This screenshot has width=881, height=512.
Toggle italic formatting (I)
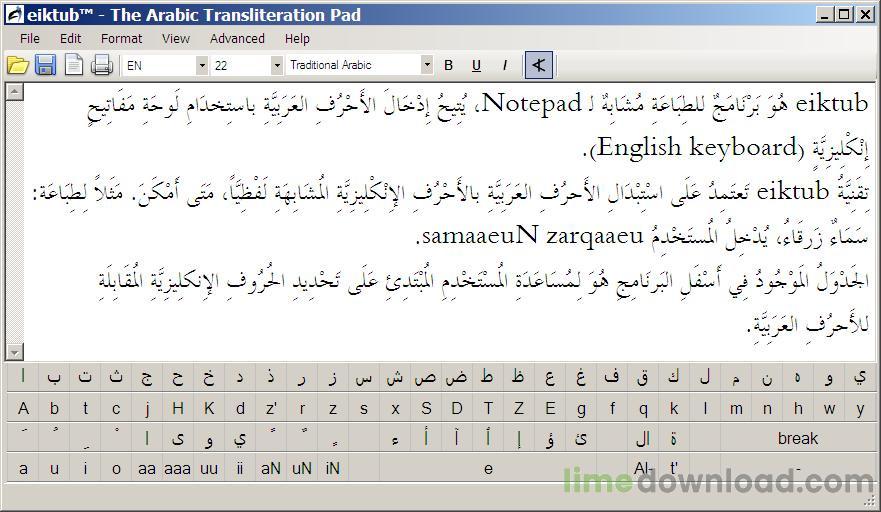(x=505, y=65)
